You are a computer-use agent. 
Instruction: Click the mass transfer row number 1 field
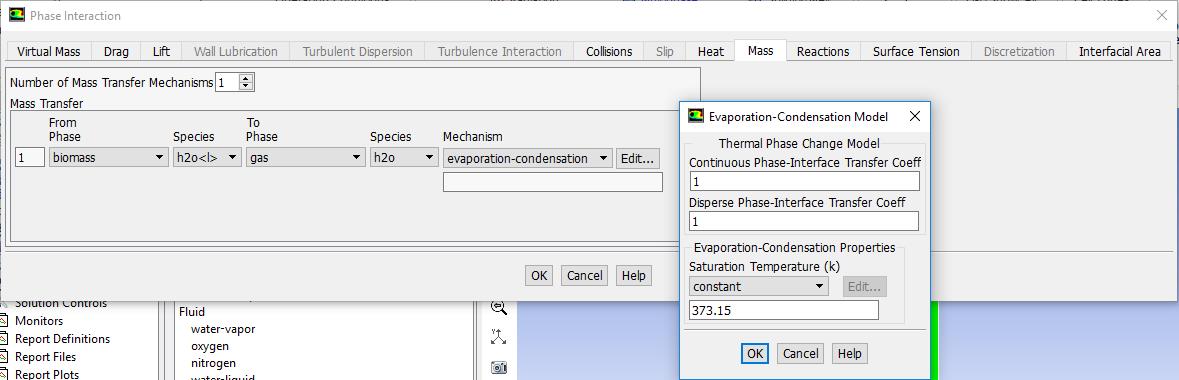[x=30, y=158]
